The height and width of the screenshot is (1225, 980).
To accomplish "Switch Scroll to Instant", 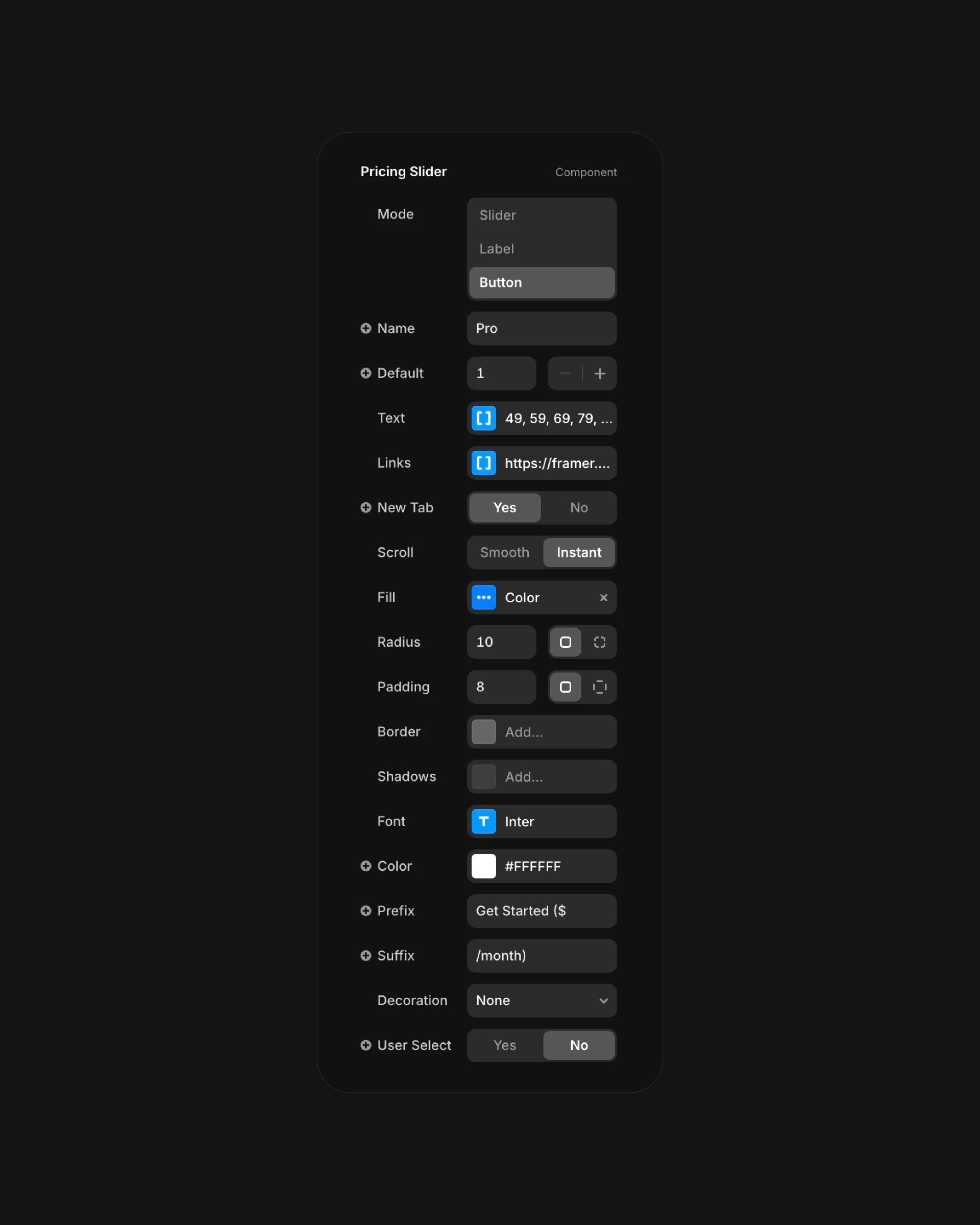I will click(x=578, y=552).
